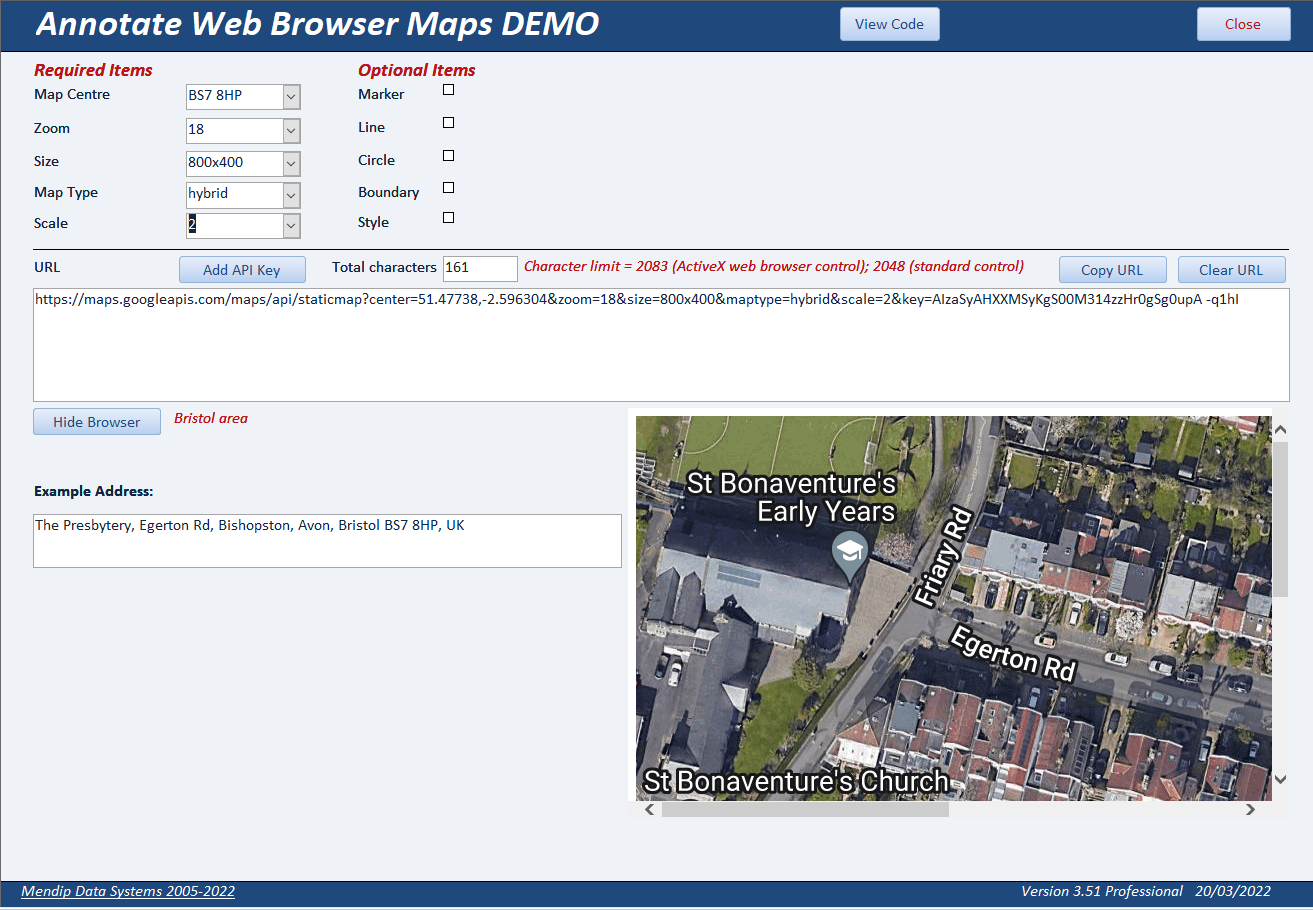This screenshot has height=910, width=1313.
Task: Open the Scale dropdown arrow
Action: coord(291,226)
